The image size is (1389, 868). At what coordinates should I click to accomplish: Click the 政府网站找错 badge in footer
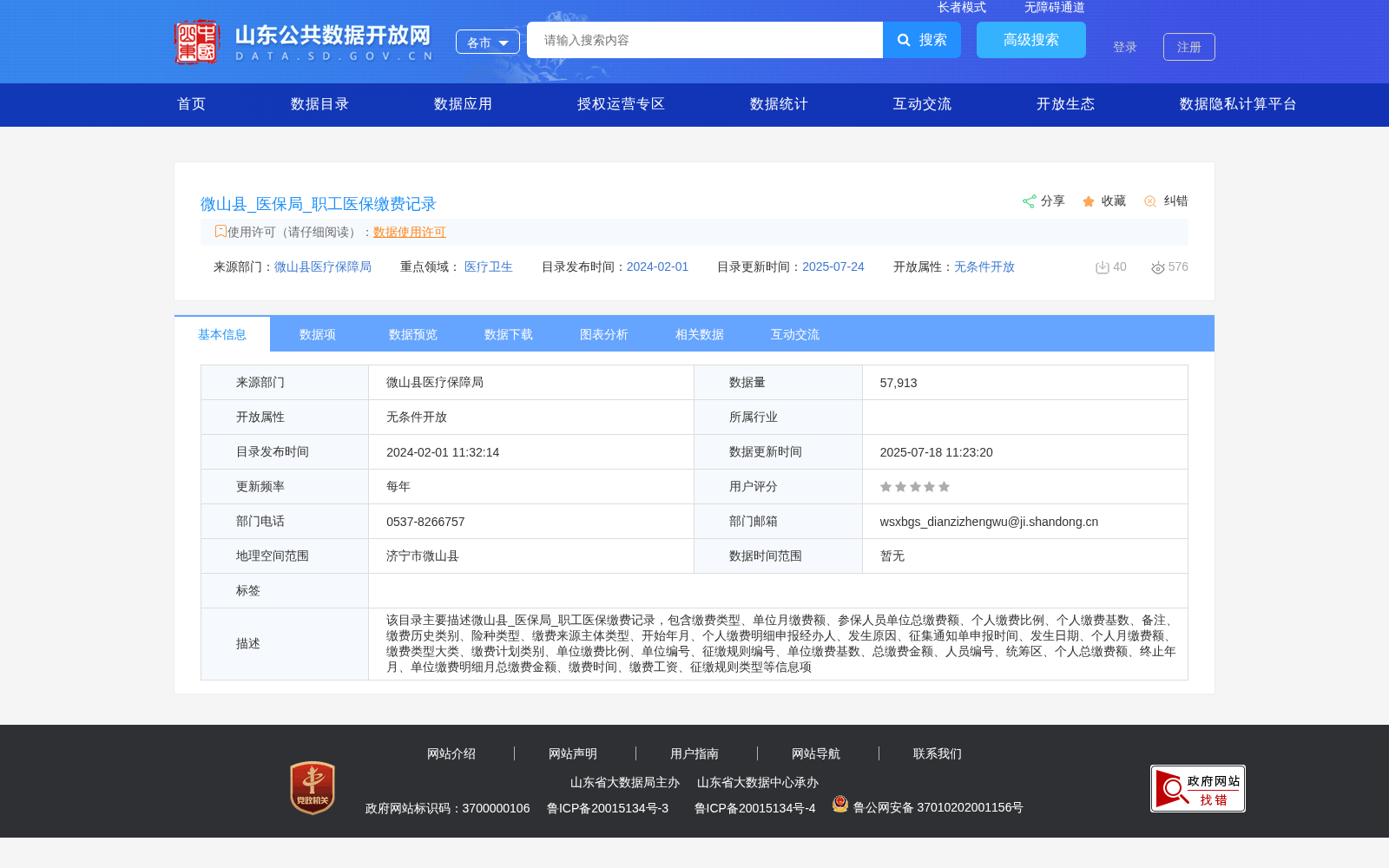click(1198, 788)
